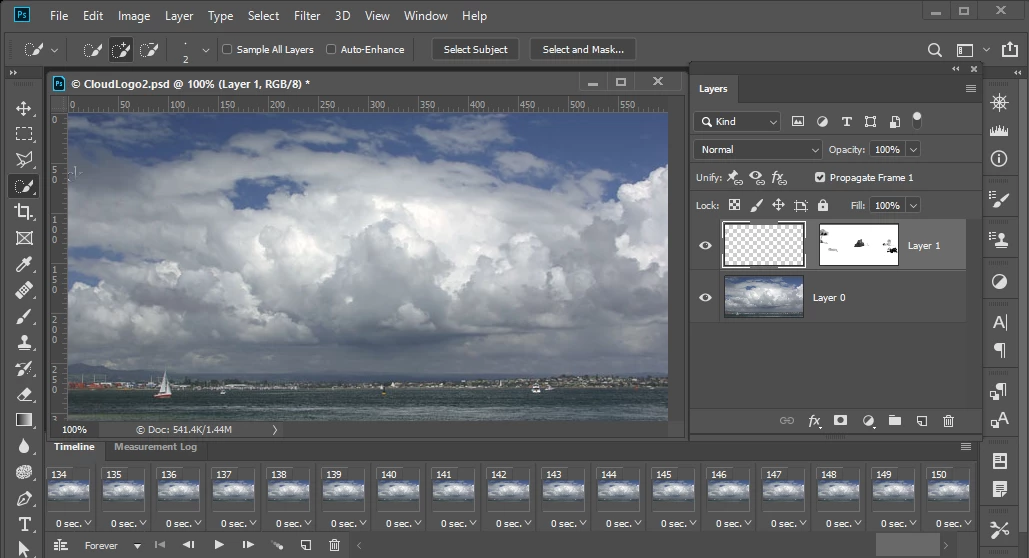This screenshot has height=558, width=1029.
Task: Open the Normal blend mode dropdown
Action: pos(757,149)
